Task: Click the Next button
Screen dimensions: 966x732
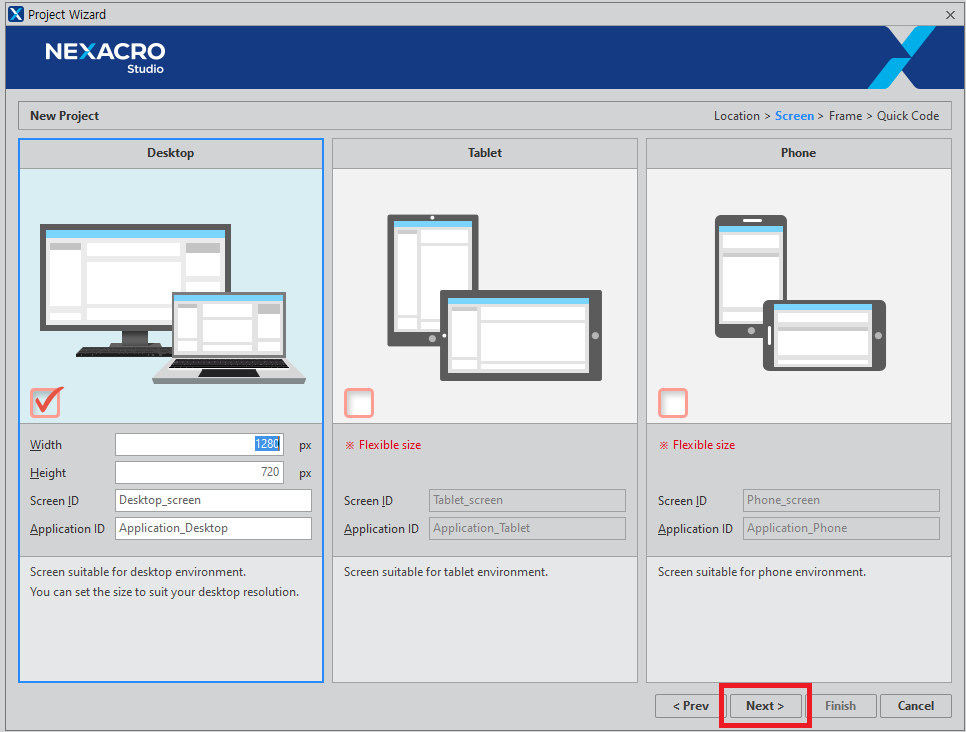Action: pos(764,706)
